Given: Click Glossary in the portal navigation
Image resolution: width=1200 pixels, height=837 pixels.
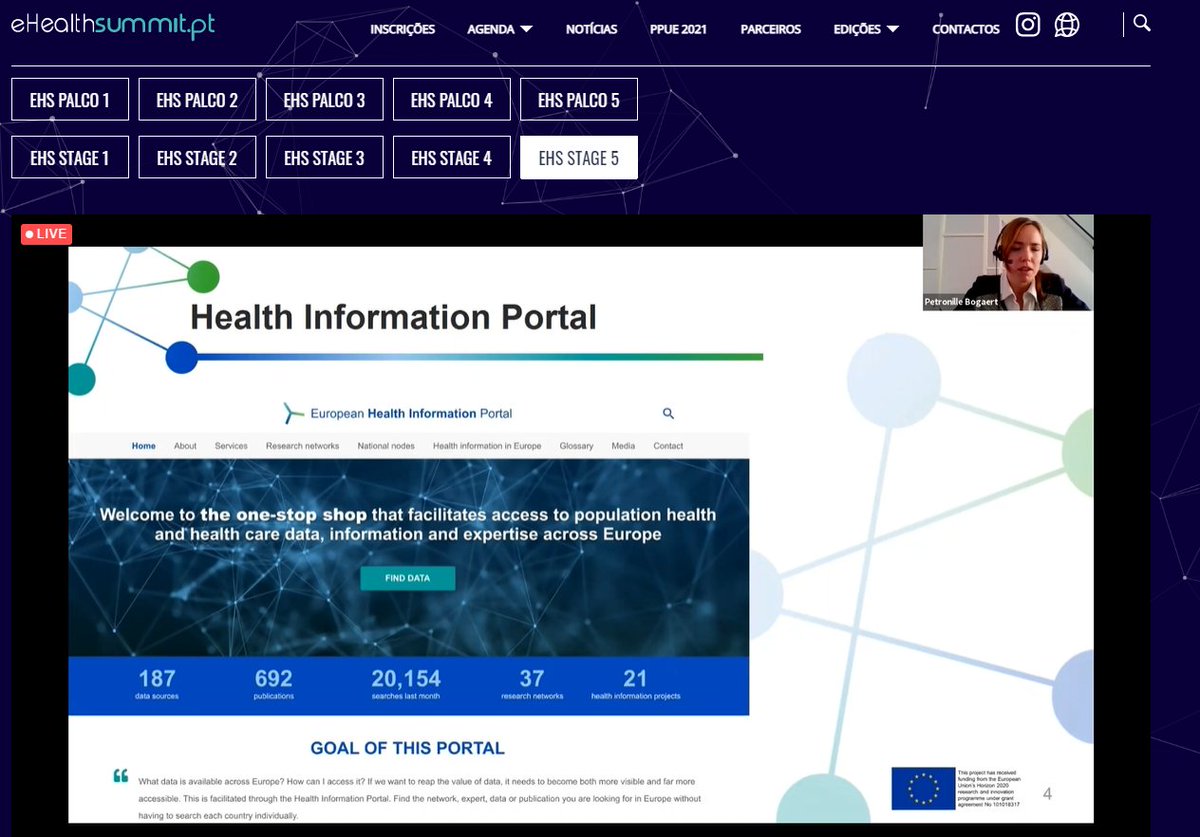Looking at the screenshot, I should coord(576,446).
